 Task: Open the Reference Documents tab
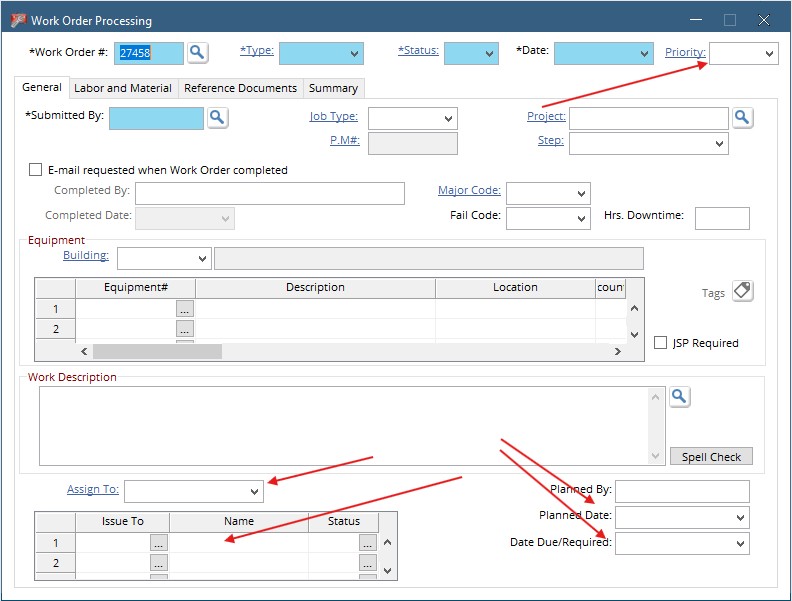tap(240, 88)
